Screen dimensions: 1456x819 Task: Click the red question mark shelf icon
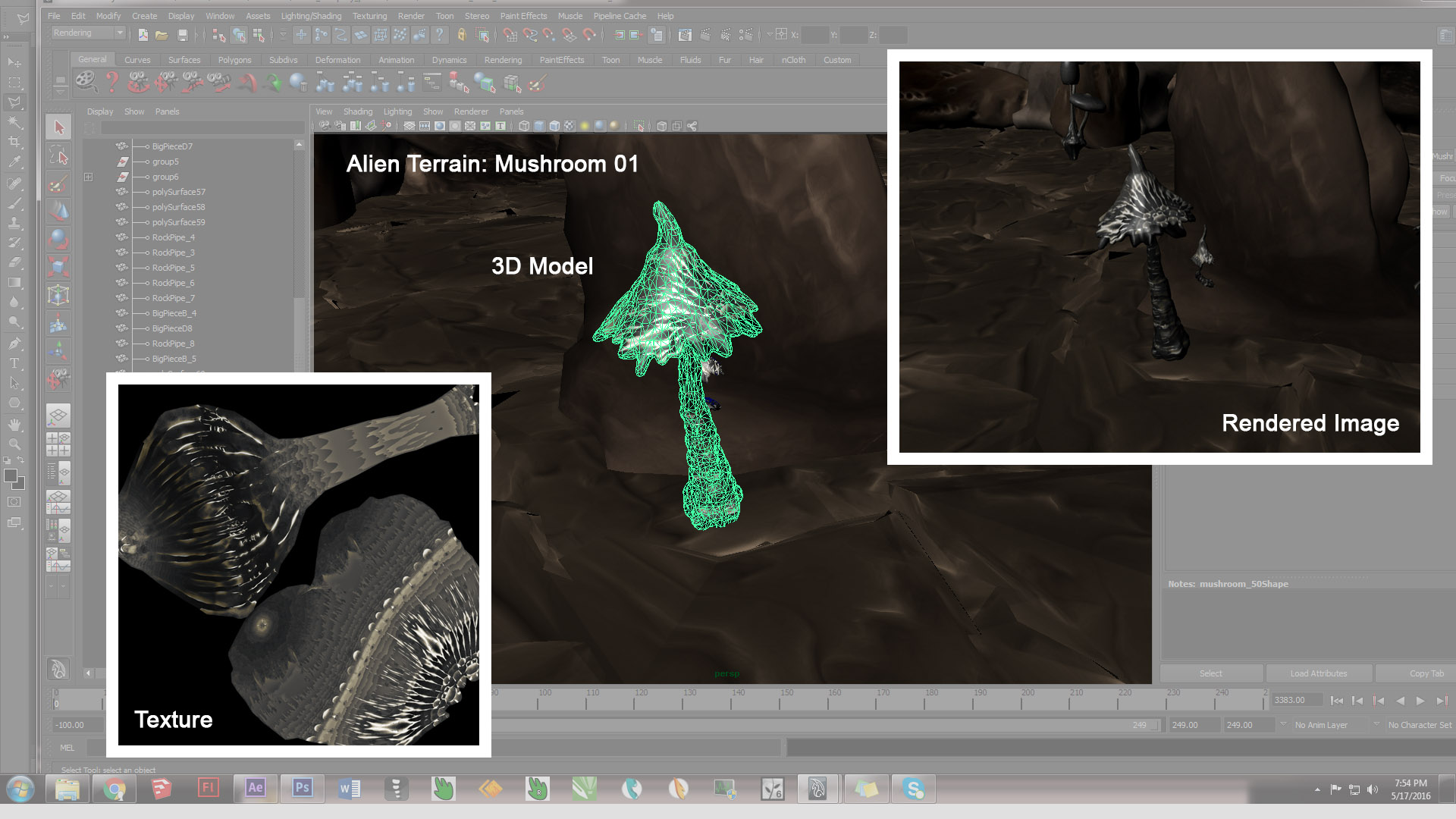(112, 82)
